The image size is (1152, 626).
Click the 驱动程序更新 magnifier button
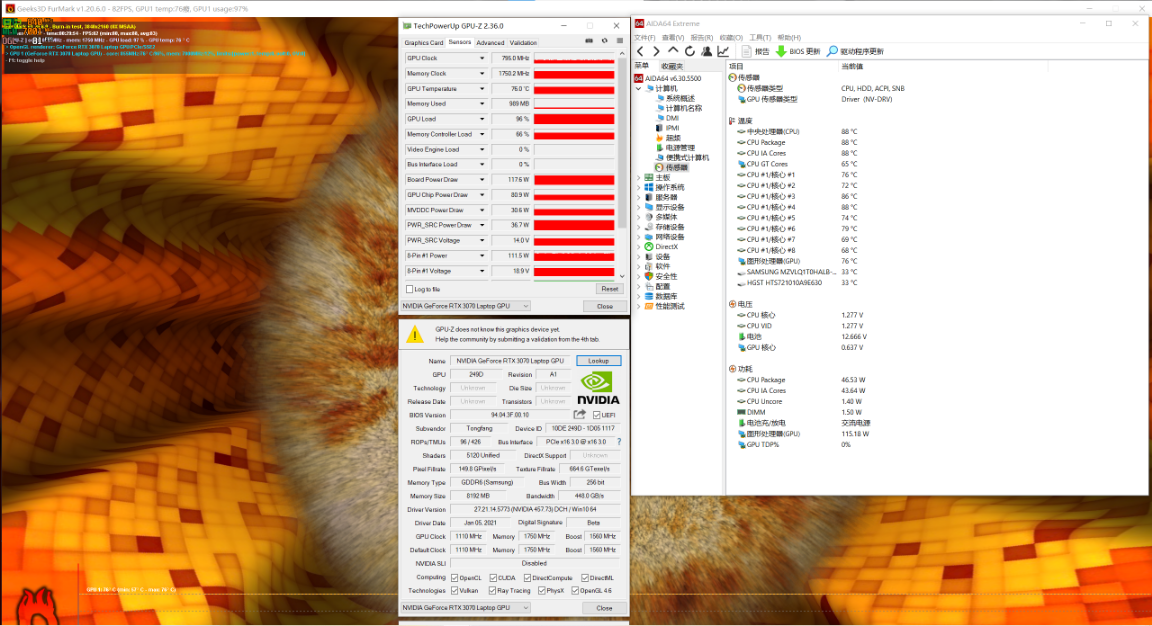coord(855,51)
